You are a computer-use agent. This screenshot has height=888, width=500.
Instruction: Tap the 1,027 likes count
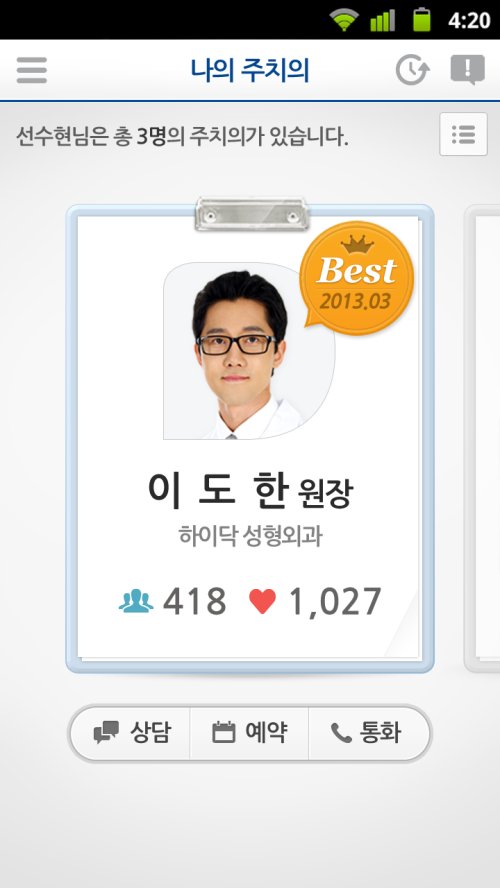335,601
